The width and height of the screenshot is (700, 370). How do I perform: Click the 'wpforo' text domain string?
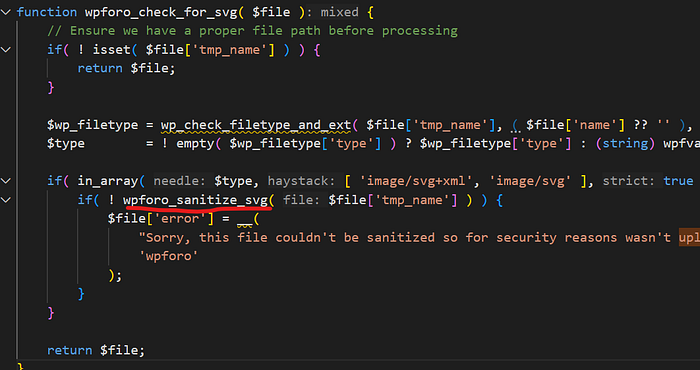[168, 256]
